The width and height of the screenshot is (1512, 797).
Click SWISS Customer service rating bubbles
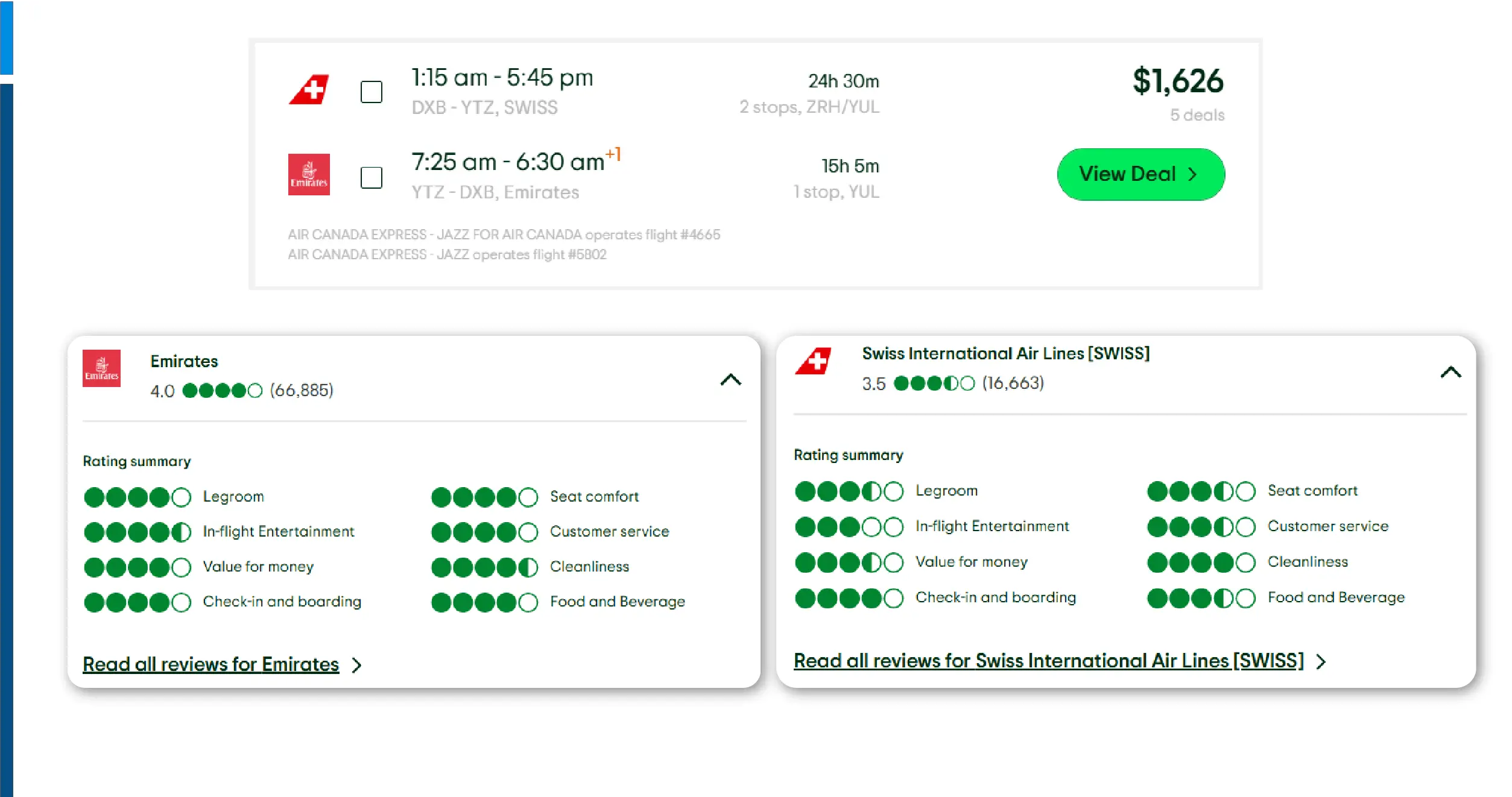point(1201,527)
